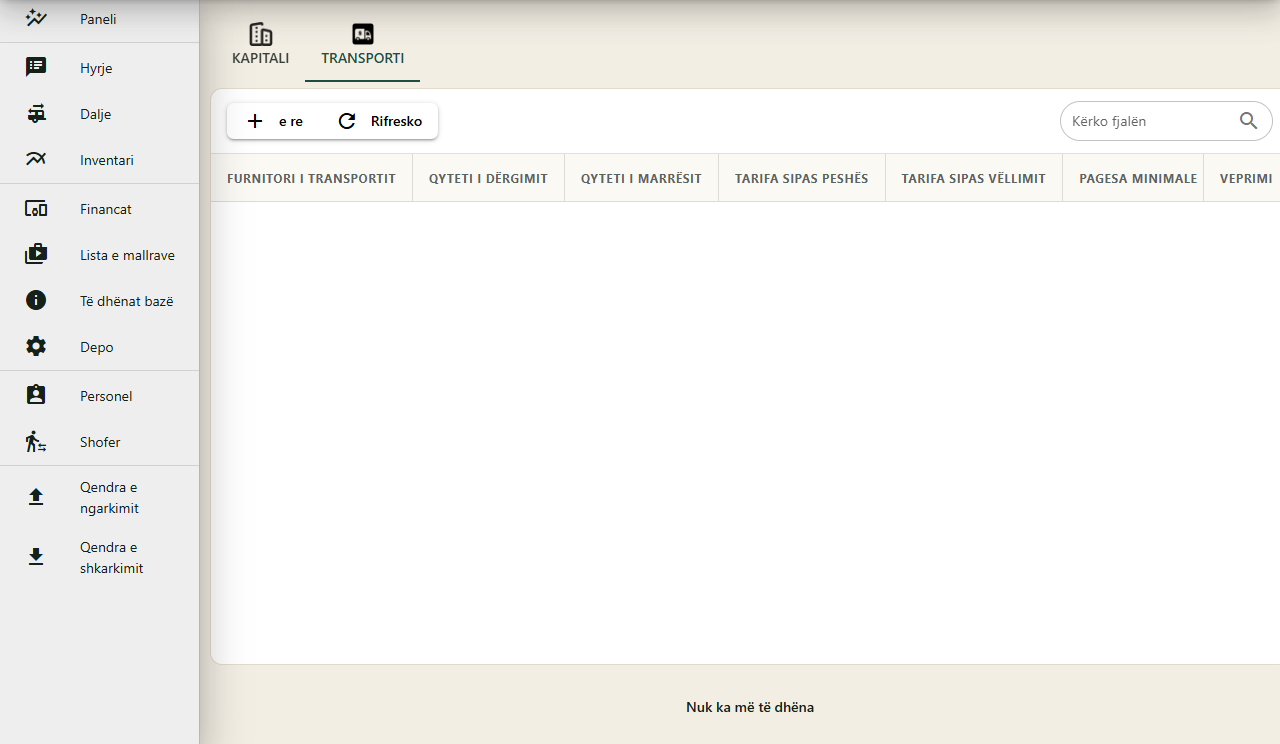This screenshot has width=1280, height=744.
Task: Click the Të dhënat bazë label
Action: click(x=127, y=301)
